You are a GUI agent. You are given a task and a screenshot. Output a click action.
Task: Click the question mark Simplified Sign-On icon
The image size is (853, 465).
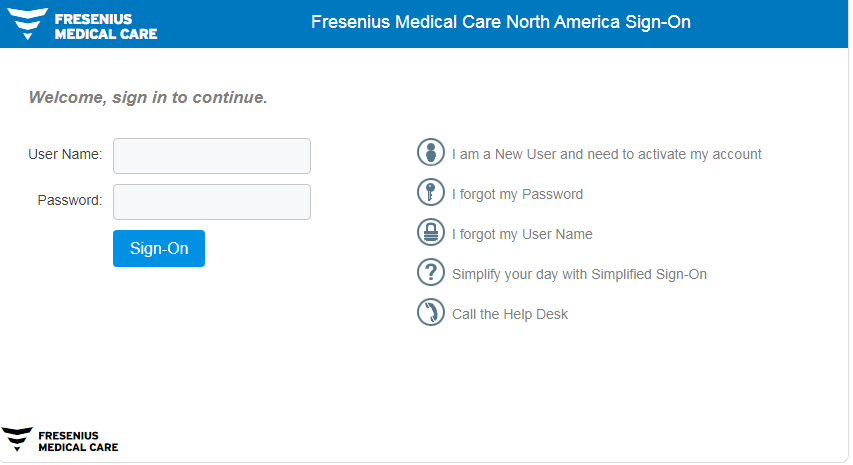point(430,272)
